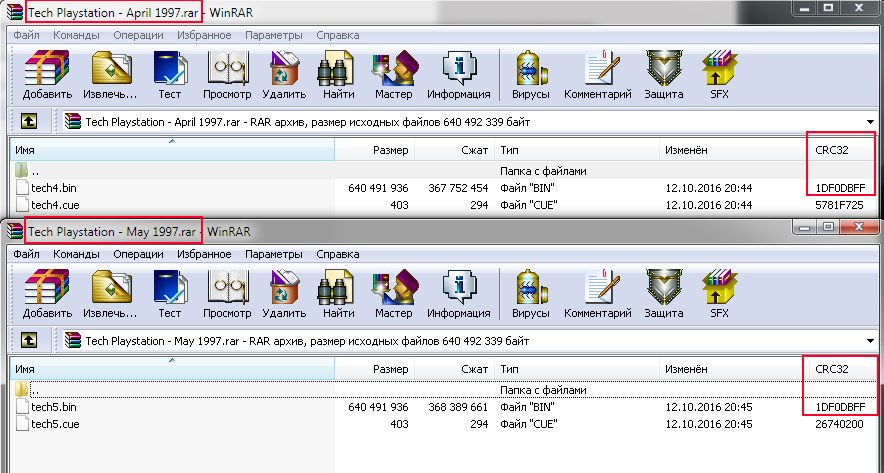Click Информация icon in May 1997 window

click(x=458, y=288)
